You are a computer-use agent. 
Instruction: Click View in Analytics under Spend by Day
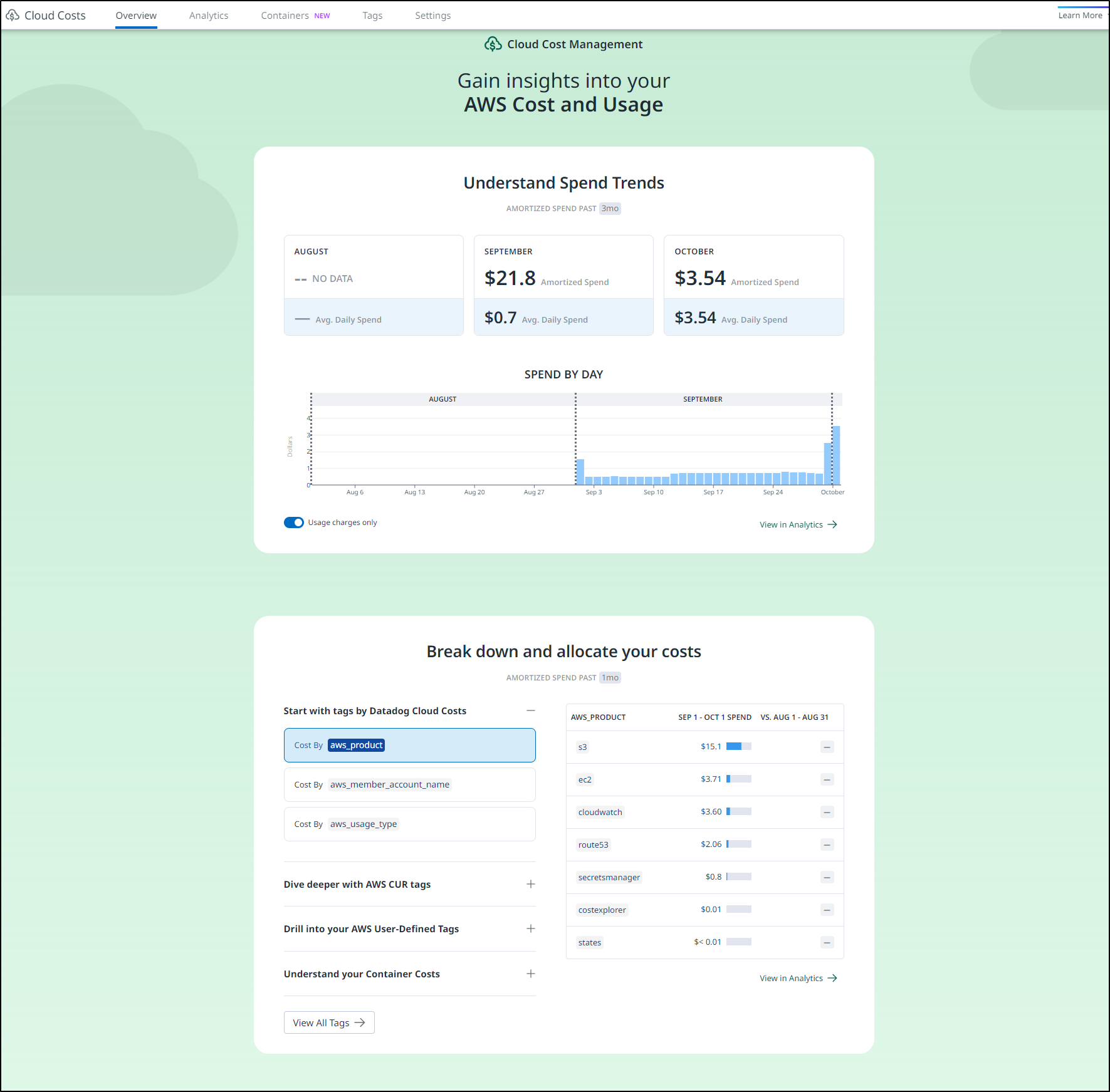[798, 525]
